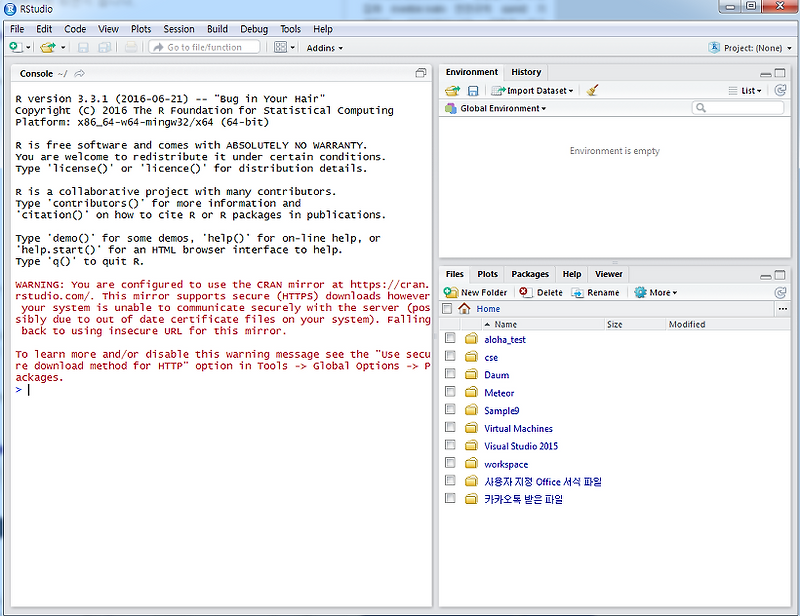Open the Meteor folder link

point(499,393)
